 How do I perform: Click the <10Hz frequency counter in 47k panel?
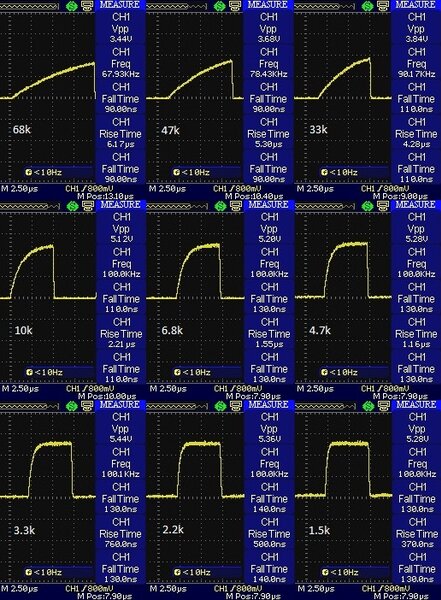[191, 172]
